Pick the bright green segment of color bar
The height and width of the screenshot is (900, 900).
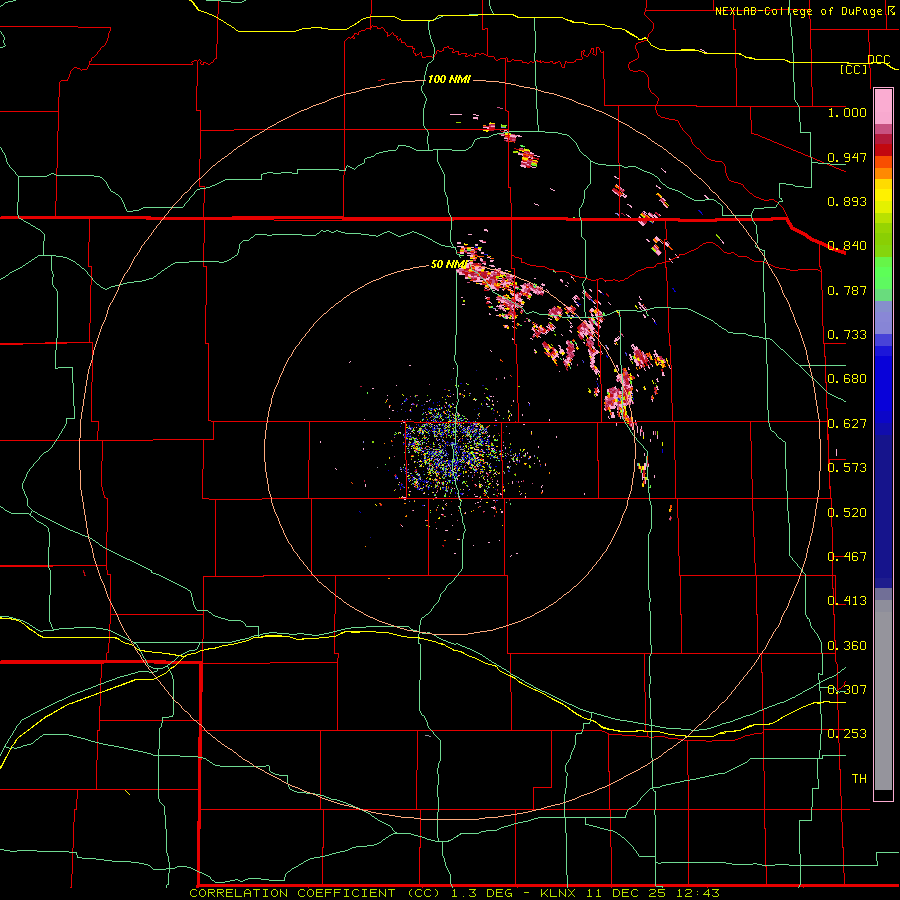coord(883,271)
